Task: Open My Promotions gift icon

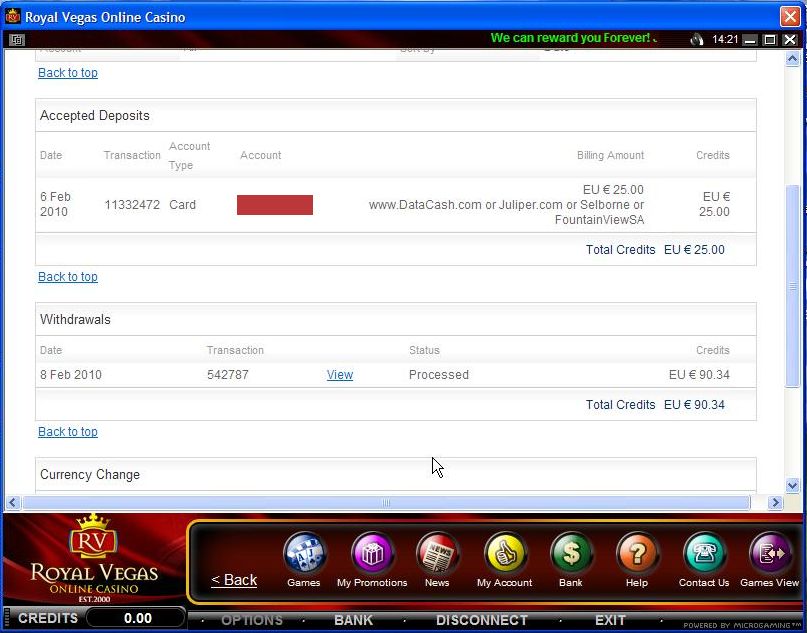Action: pos(372,554)
